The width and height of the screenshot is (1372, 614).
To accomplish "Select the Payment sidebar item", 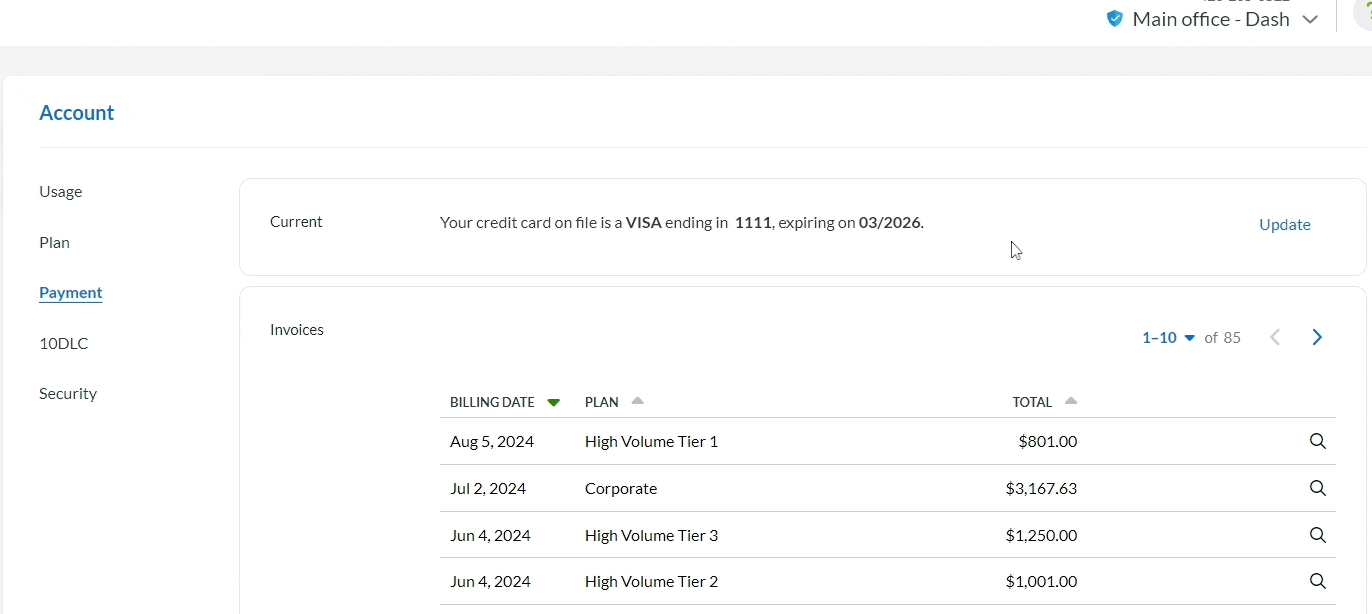I will point(71,292).
